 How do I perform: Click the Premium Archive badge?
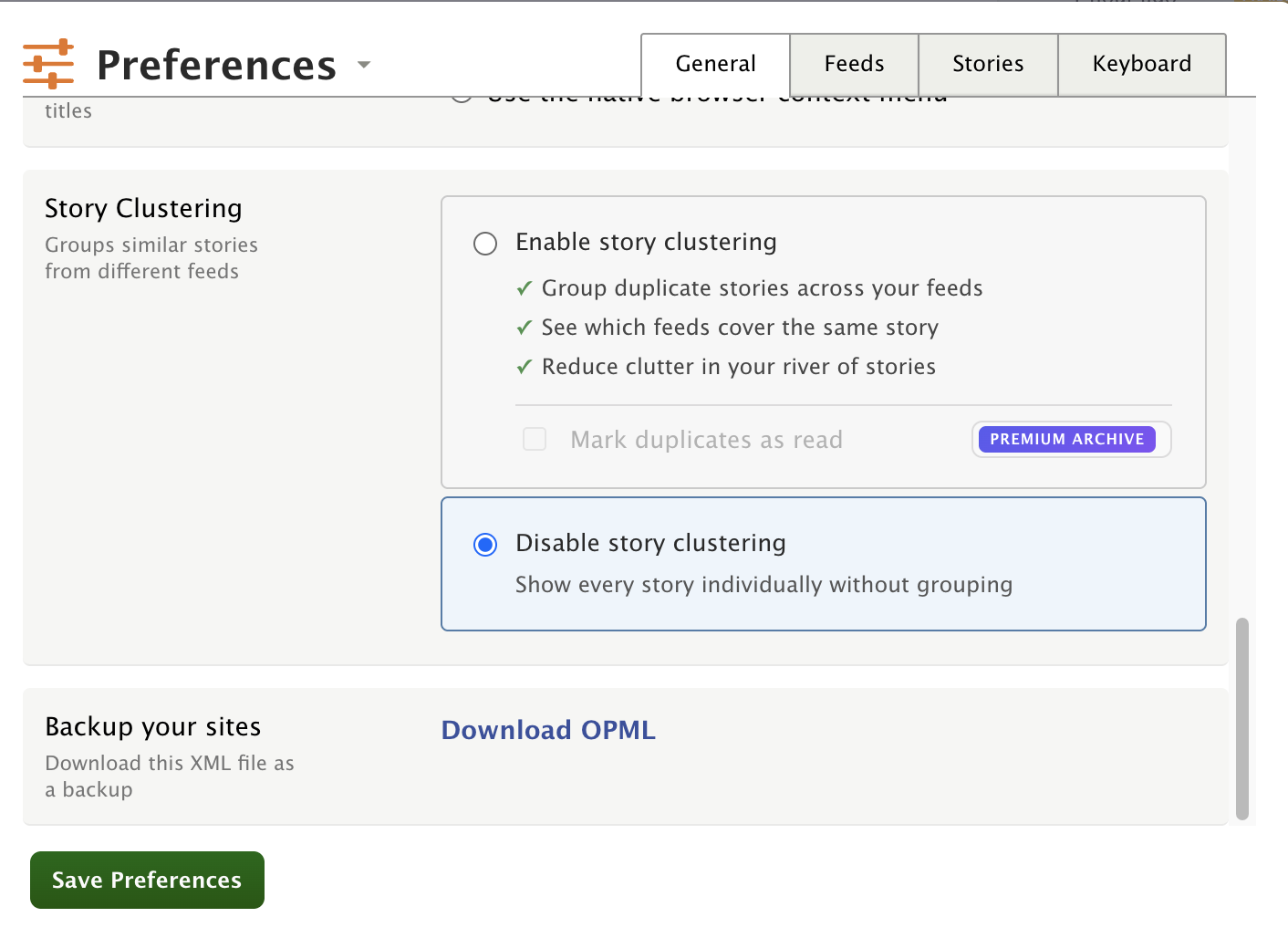click(1066, 440)
